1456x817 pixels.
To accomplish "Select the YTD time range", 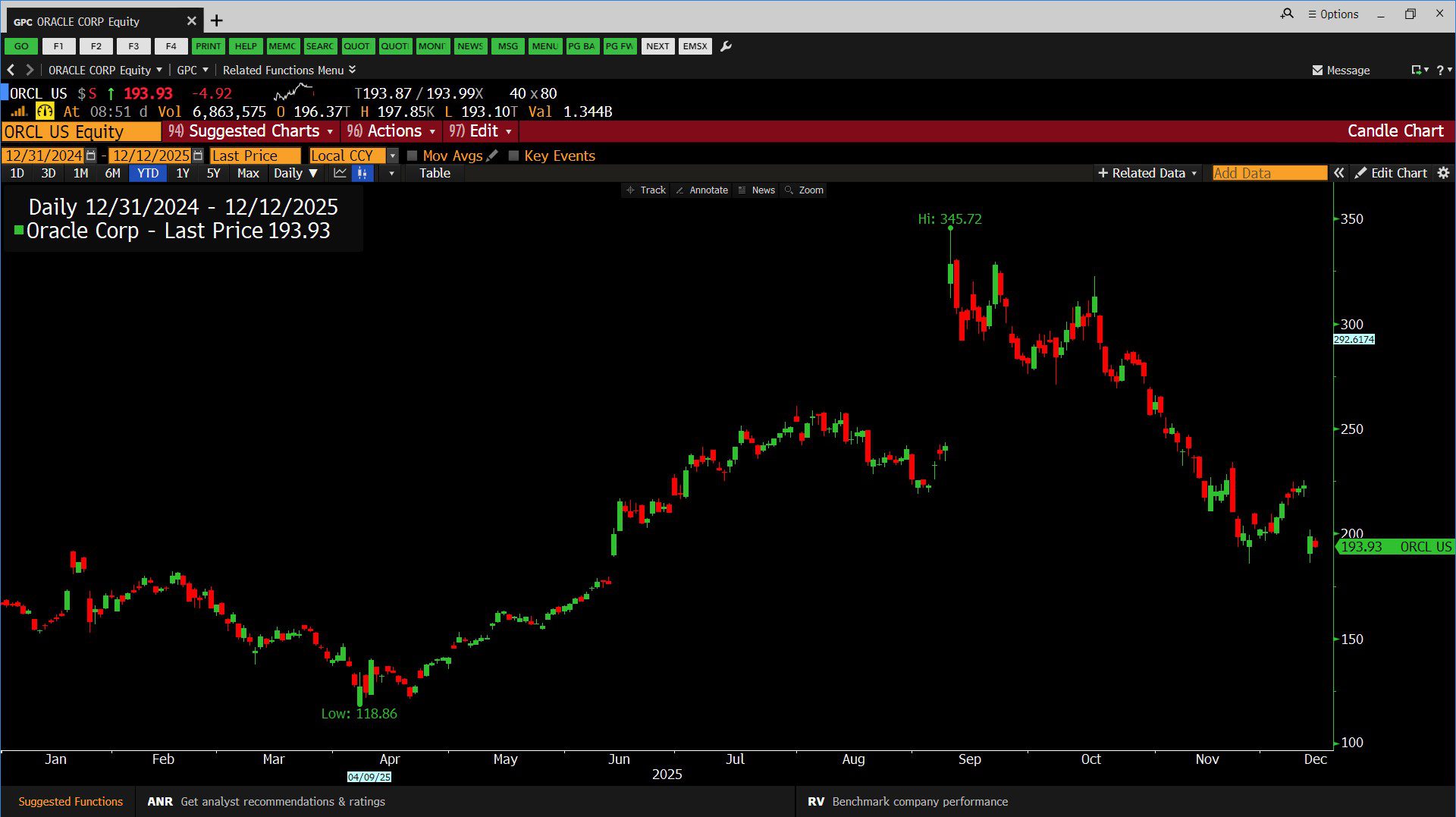I will click(x=148, y=173).
